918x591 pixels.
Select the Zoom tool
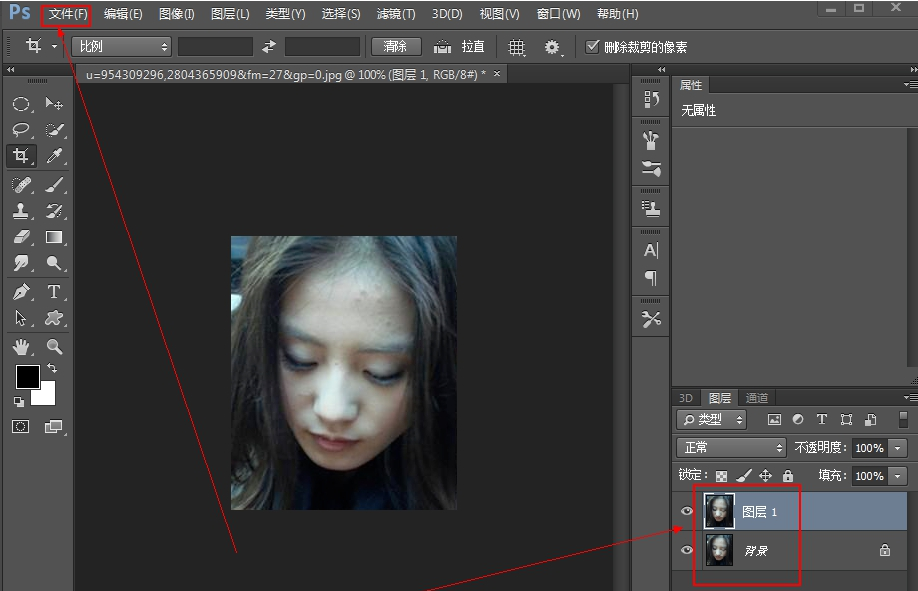pyautogui.click(x=54, y=347)
